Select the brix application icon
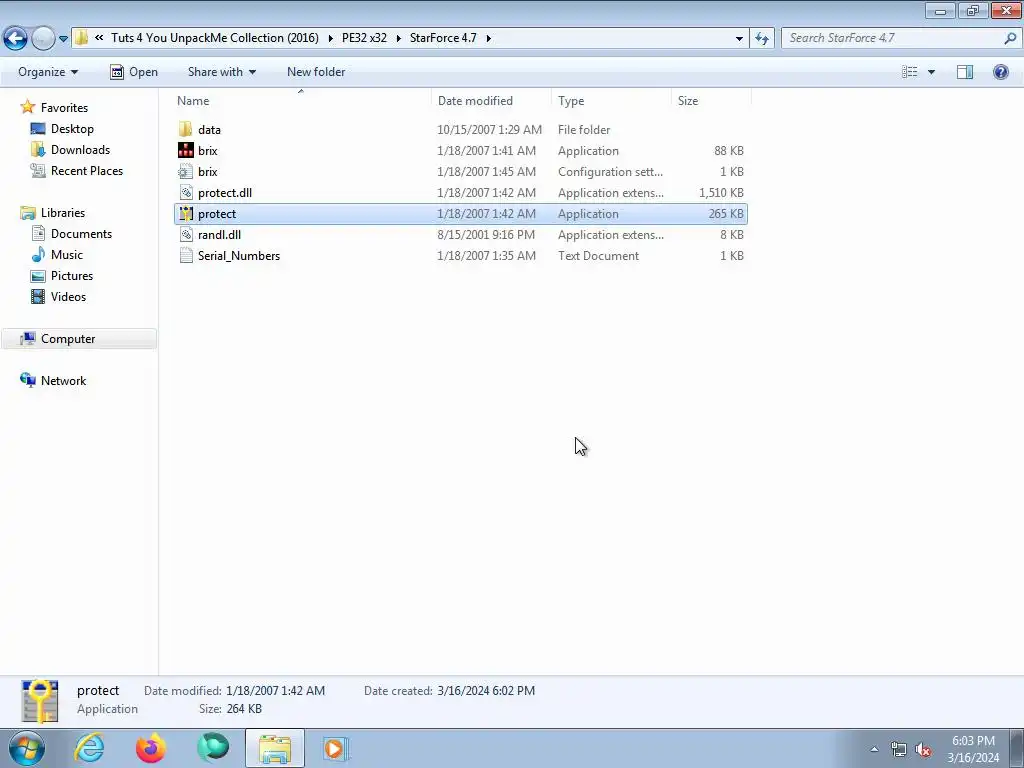Viewport: 1024px width, 768px height. (x=185, y=150)
